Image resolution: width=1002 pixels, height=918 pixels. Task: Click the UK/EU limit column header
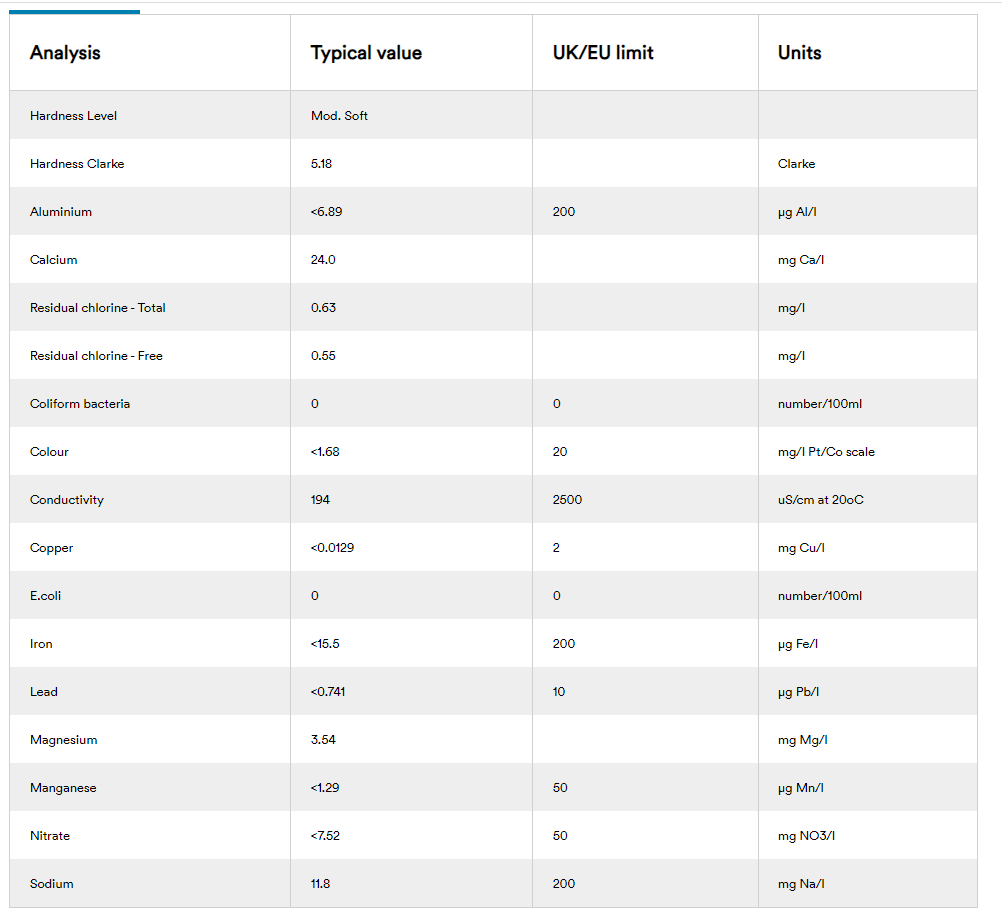click(x=603, y=53)
